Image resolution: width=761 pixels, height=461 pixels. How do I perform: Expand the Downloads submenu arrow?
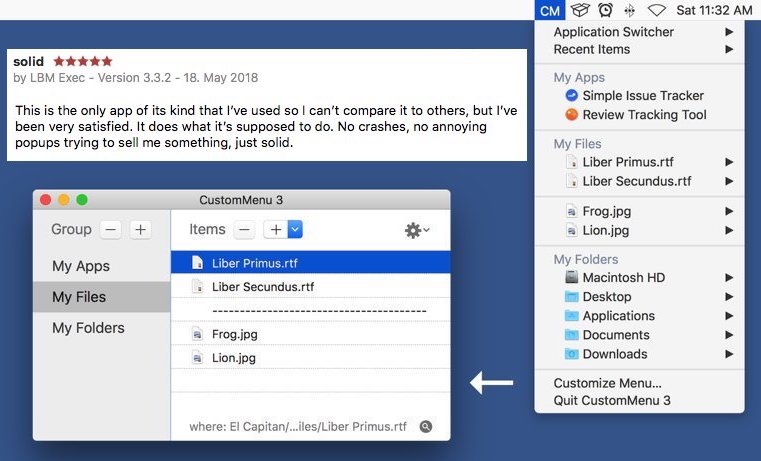[729, 354]
